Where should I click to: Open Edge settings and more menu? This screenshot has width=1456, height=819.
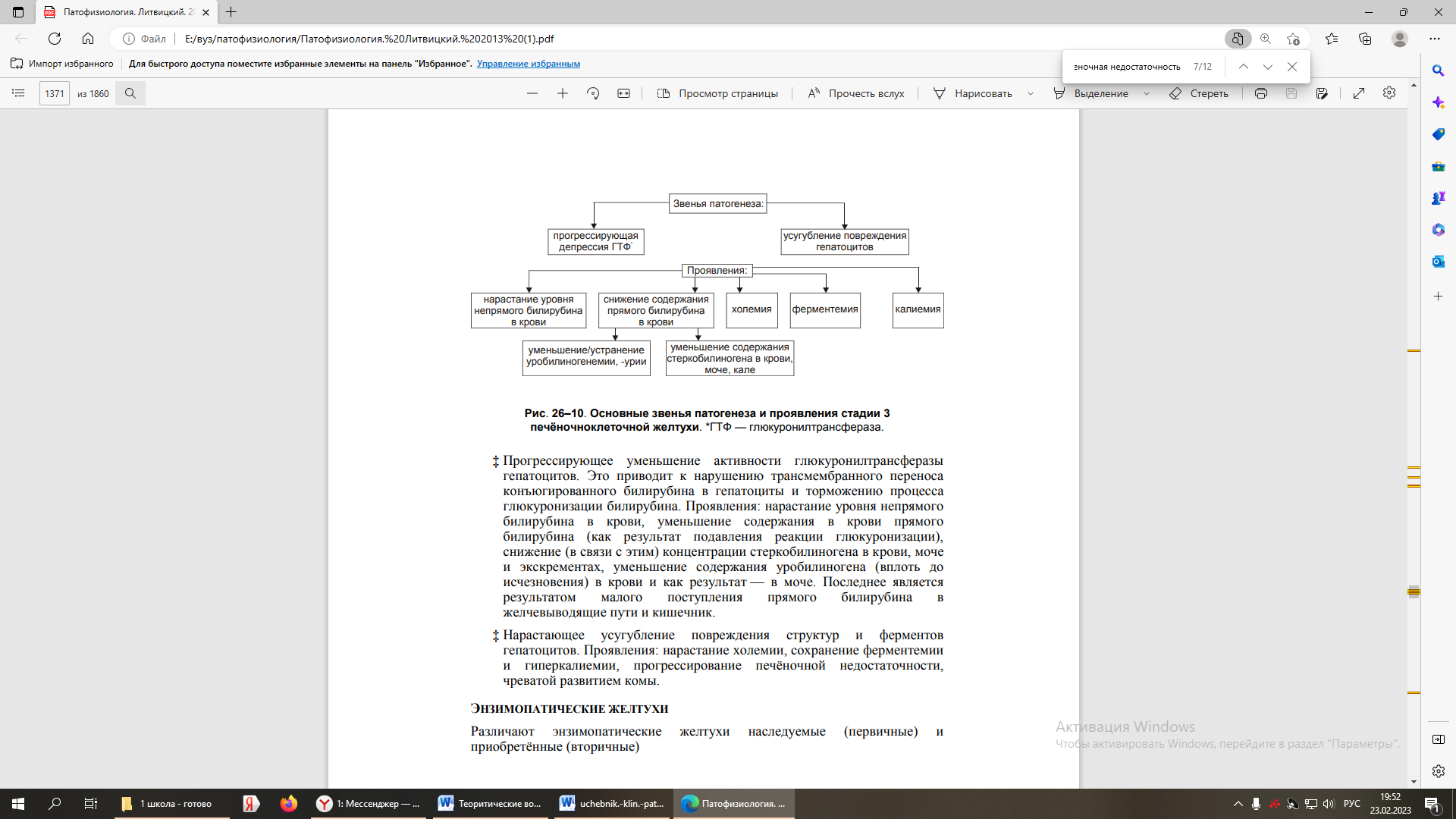[x=1435, y=39]
